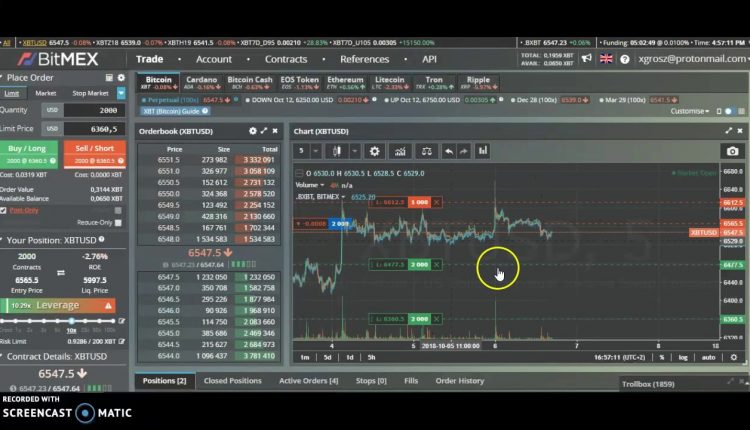750x430 pixels.
Task: Click the leverage slider handle at 10x
Action: 72,321
